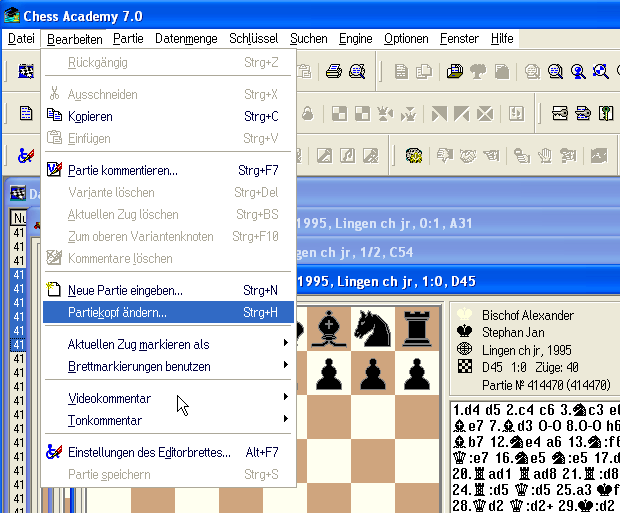The image size is (620, 513).
Task: Click the grayed 'Kommentare löschen' menu entry
Action: 168,258
